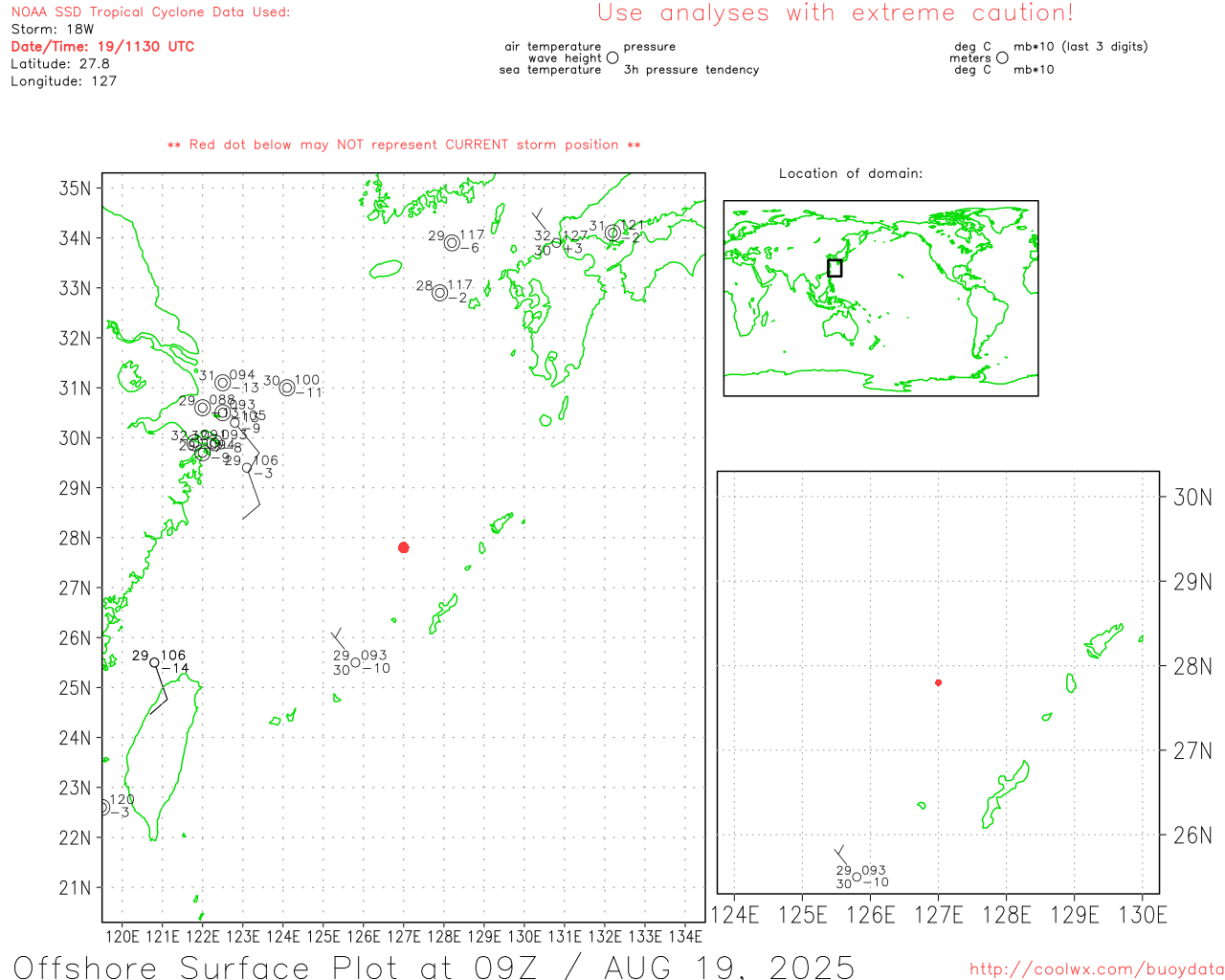Viewport: 1225px width, 980px height.
Task: Click the 134E label on main map
Action: click(x=685, y=936)
